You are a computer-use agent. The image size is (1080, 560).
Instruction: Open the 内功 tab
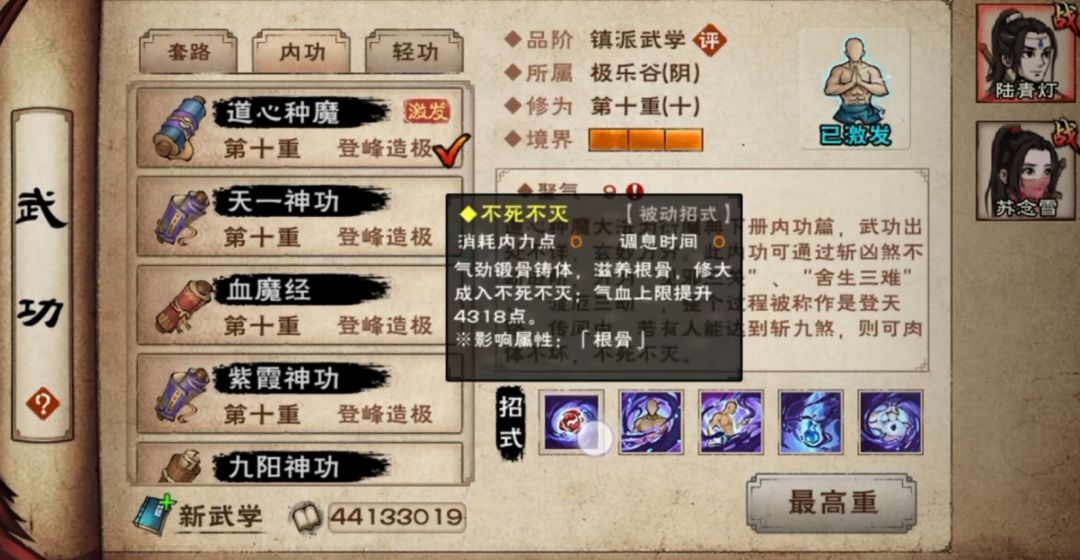[301, 51]
